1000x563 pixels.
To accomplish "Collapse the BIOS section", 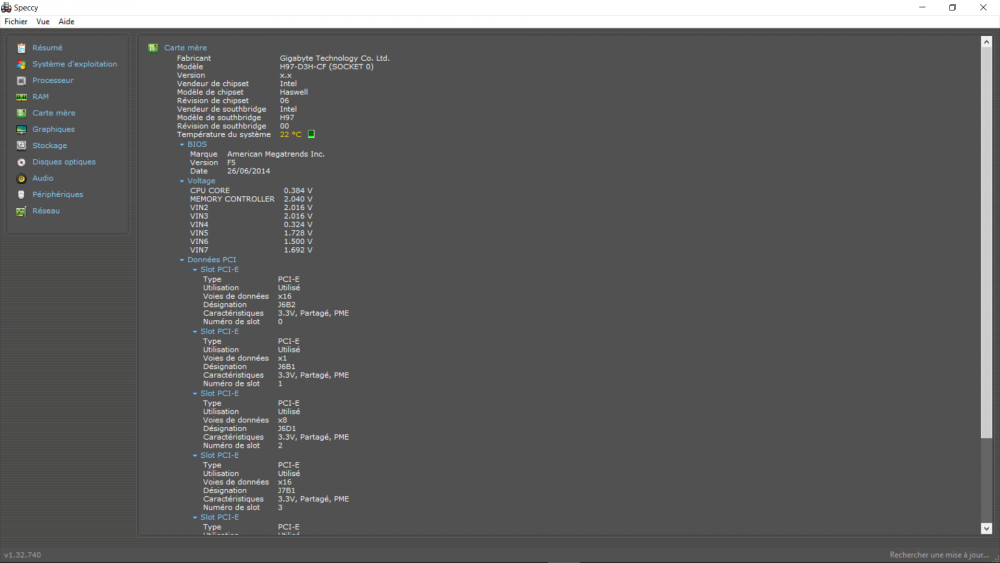I will pyautogui.click(x=182, y=145).
